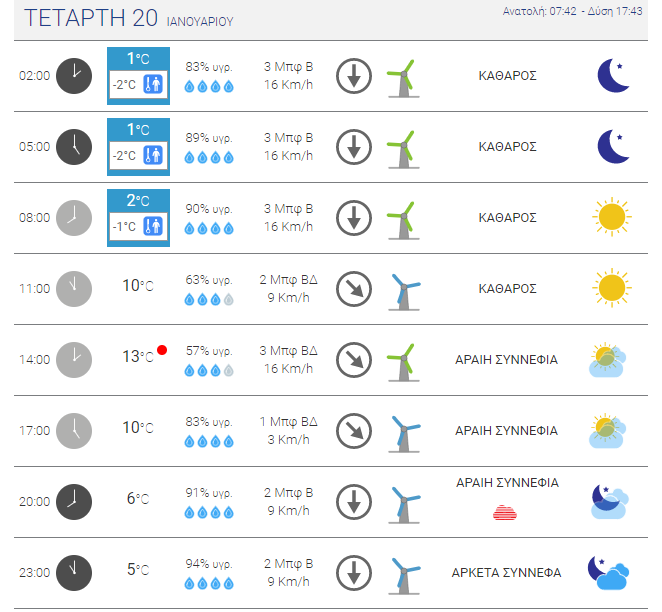662x612 pixels.
Task: Click the ΑΡΚΕΤΑ ΣΥΝΝΕΦΑ description label
Action: point(506,573)
